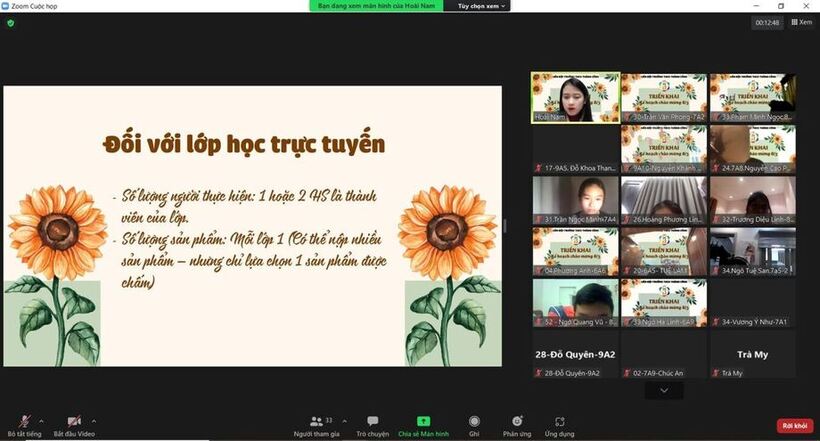Click the red Rời khỏi leave button
The width and height of the screenshot is (820, 441).
pos(795,426)
